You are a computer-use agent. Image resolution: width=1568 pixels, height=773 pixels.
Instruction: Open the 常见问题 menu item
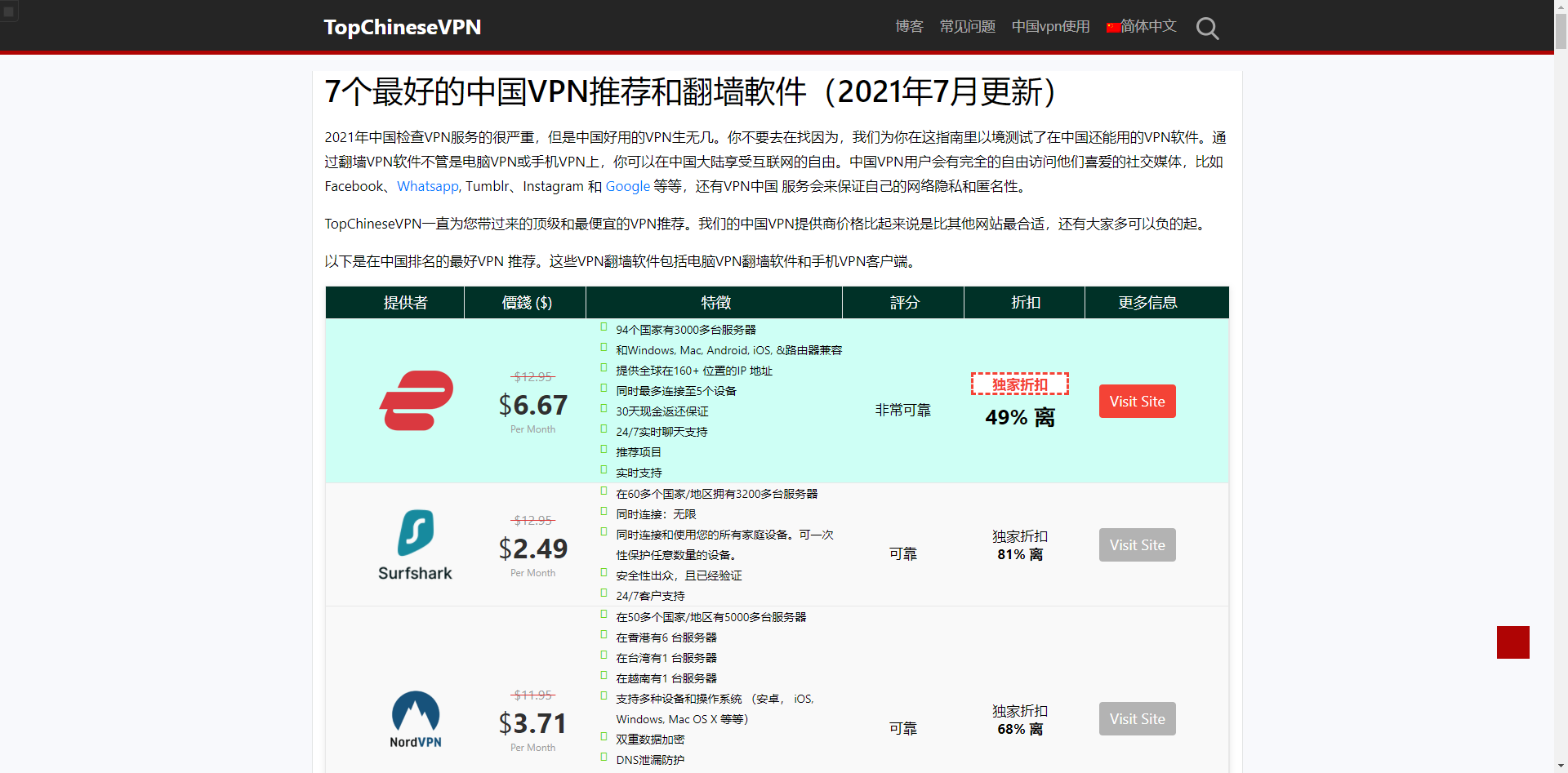(x=968, y=26)
